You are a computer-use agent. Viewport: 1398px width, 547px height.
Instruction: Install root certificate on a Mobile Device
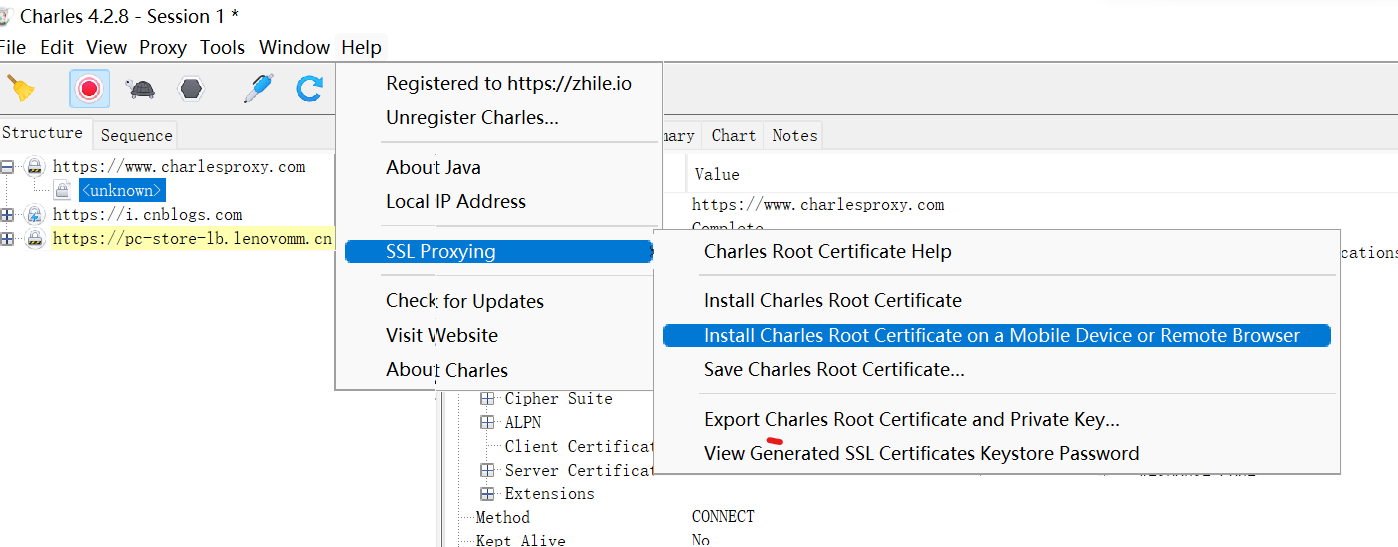click(x=996, y=335)
